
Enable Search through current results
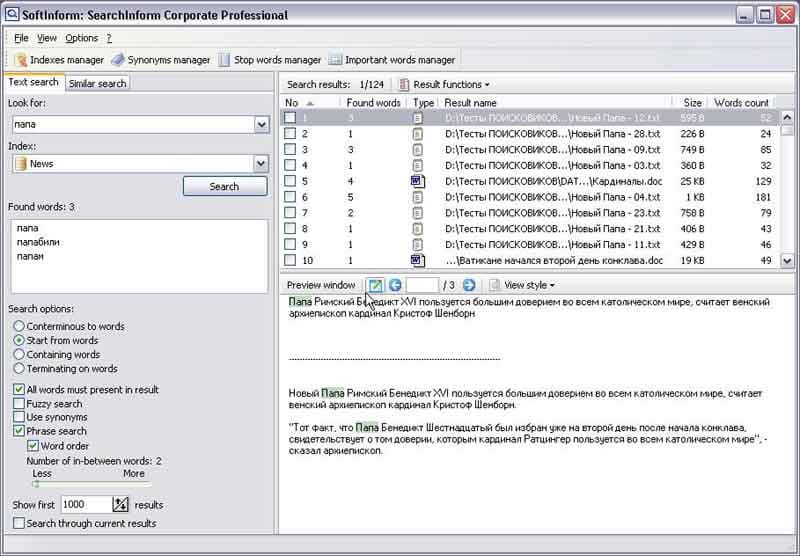pos(19,523)
